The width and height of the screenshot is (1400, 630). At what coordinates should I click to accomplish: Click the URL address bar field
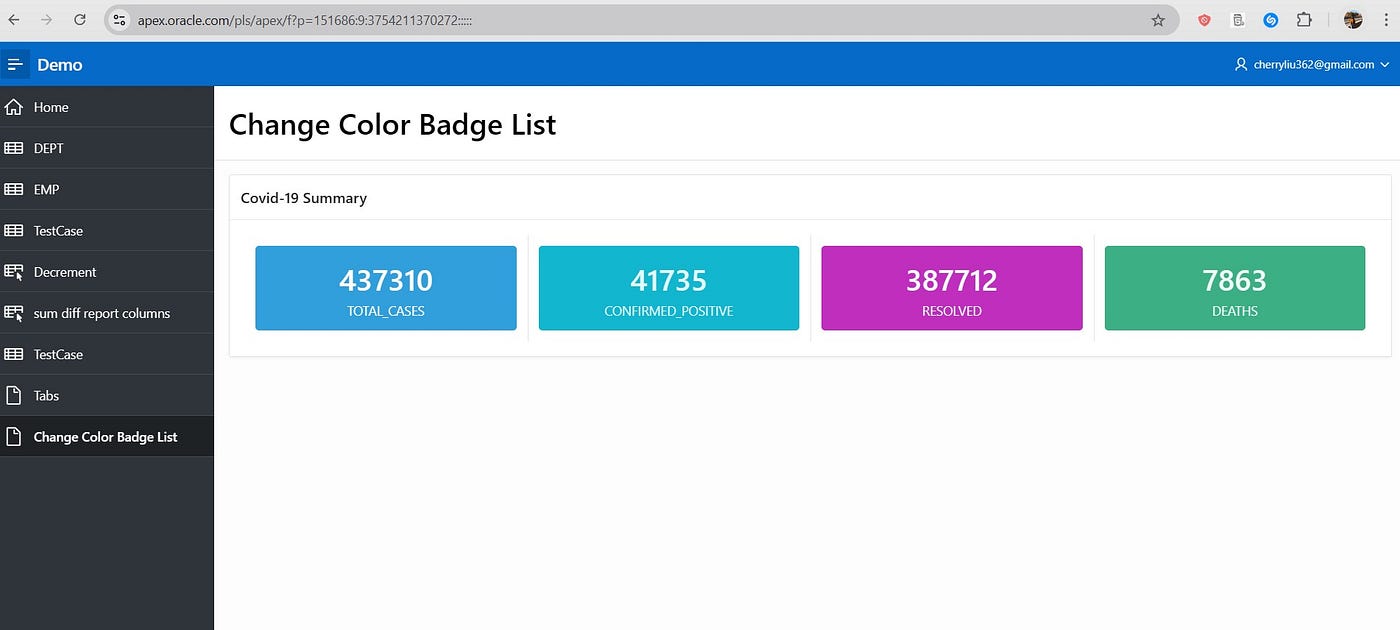point(640,20)
